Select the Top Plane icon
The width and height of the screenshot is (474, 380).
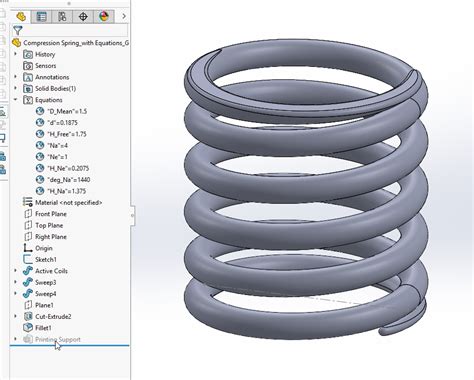click(28, 225)
